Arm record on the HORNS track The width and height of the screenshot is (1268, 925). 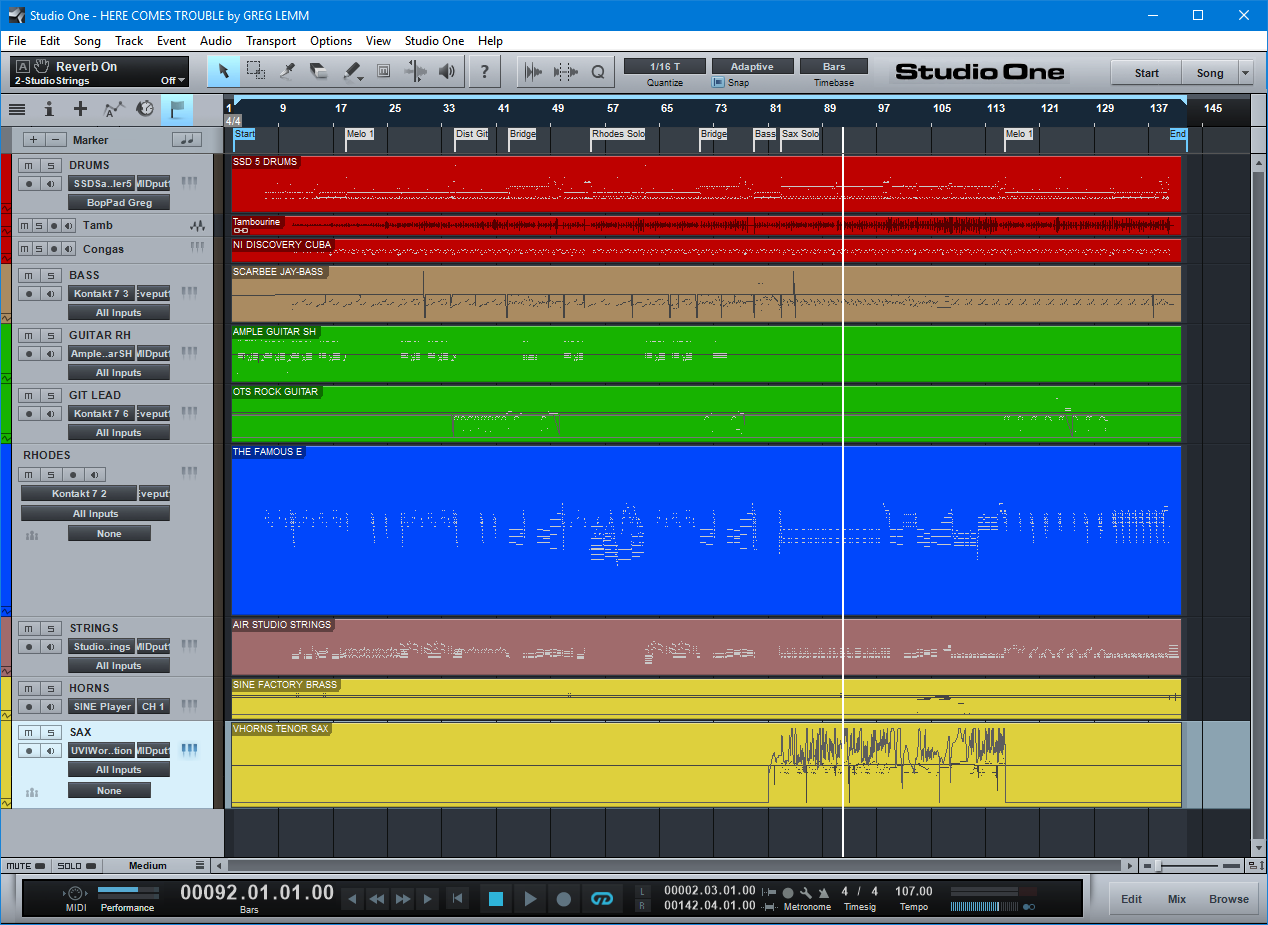29,706
